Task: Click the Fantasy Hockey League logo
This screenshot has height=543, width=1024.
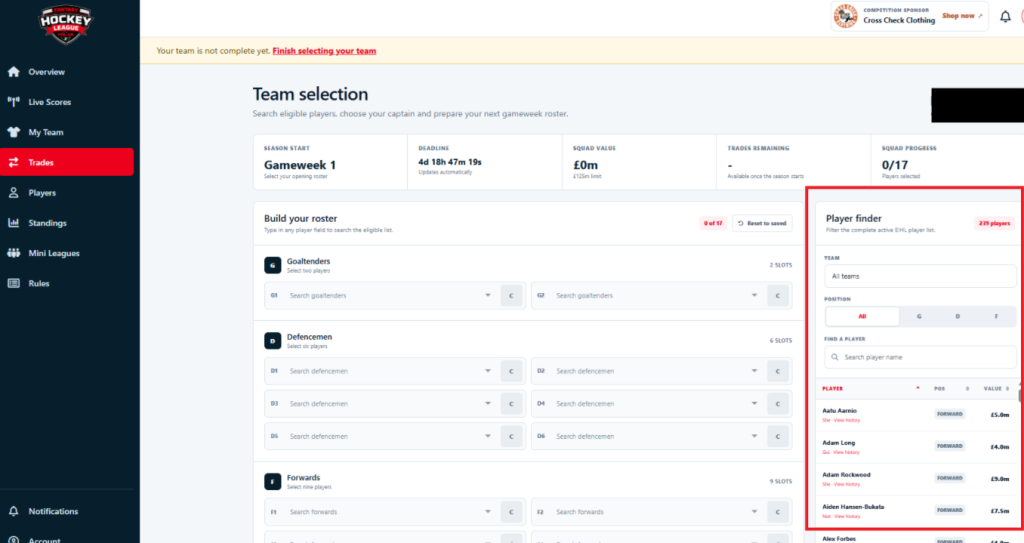Action: click(x=65, y=24)
